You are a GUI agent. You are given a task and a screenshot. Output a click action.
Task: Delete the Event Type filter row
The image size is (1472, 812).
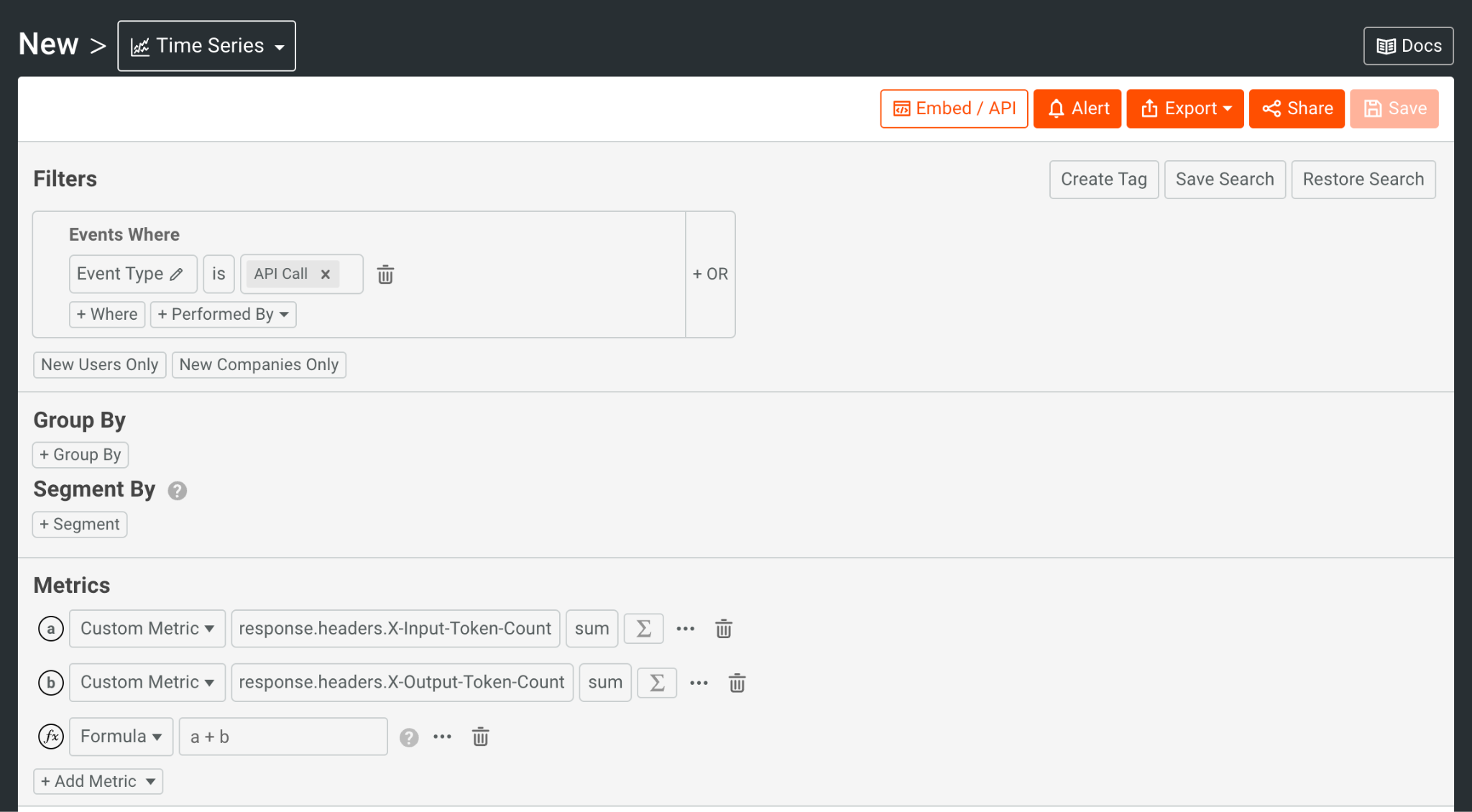[385, 274]
